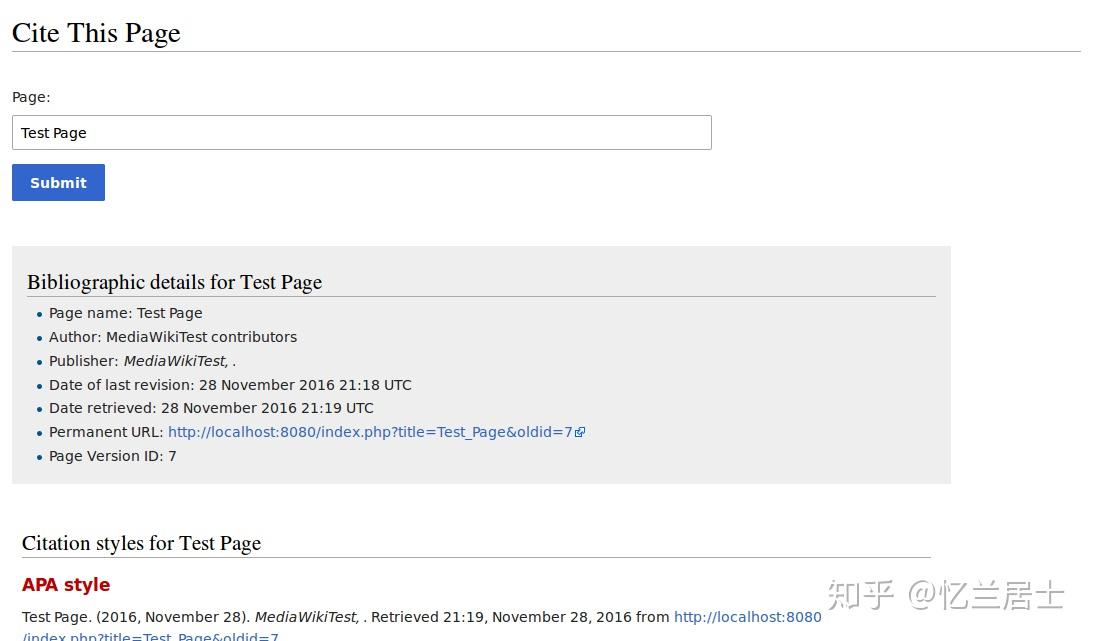Click the red "APA style" heading
1093x641 pixels.
(x=66, y=585)
